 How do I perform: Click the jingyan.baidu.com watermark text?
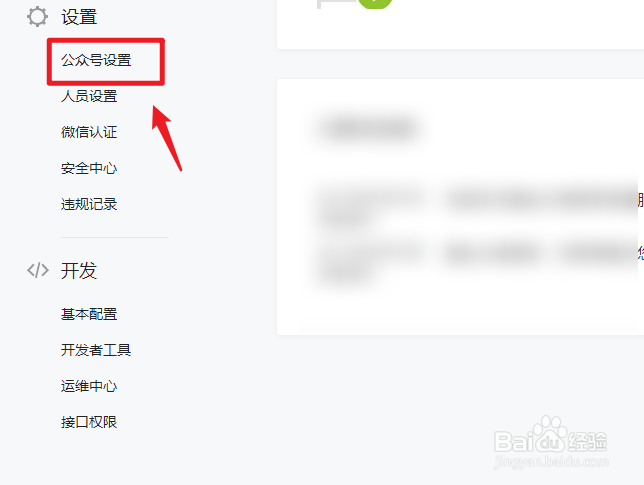tap(551, 462)
